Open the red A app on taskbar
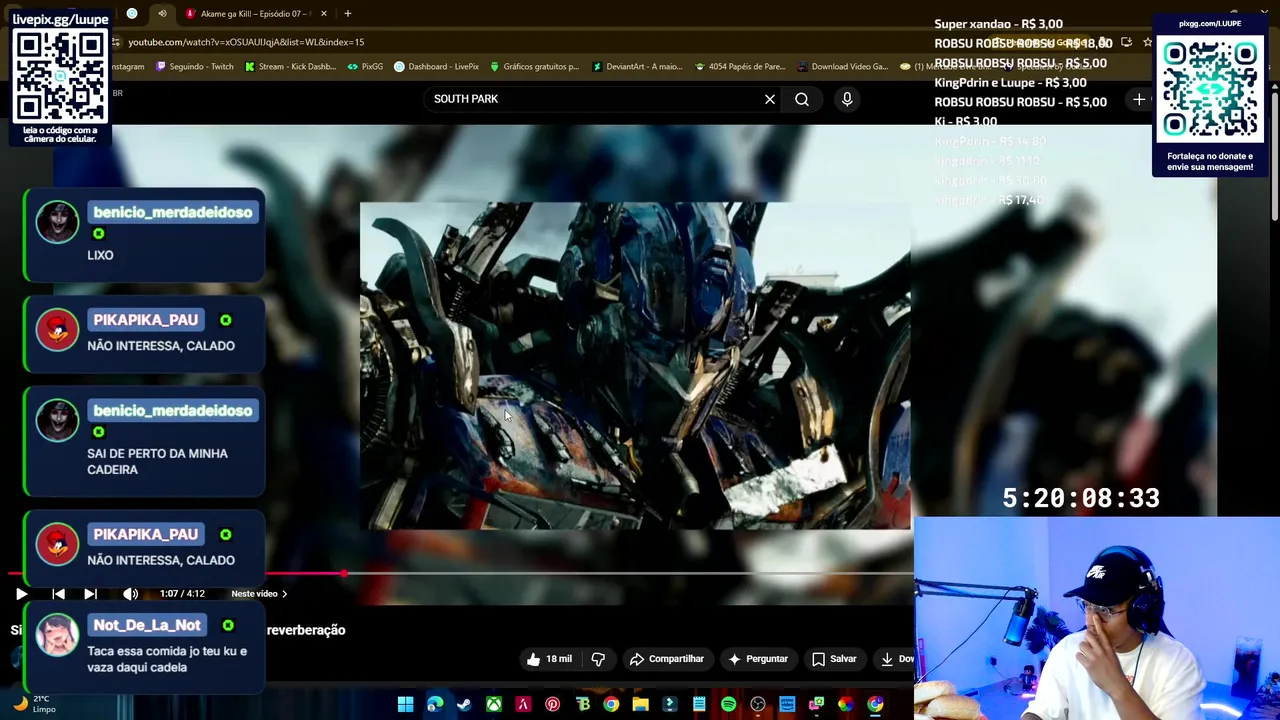1280x720 pixels. (x=523, y=705)
